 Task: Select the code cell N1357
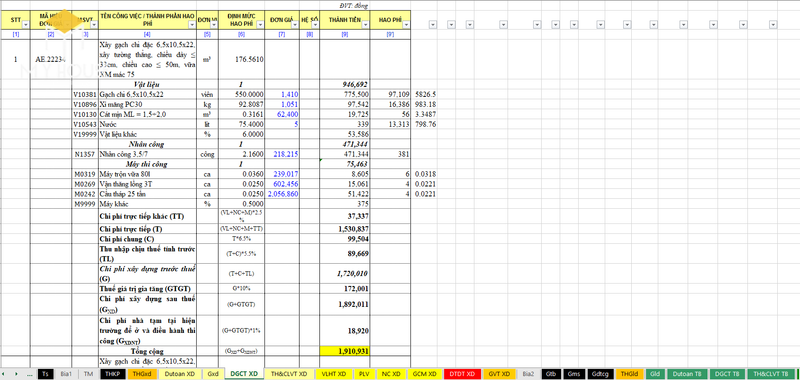pyautogui.click(x=84, y=154)
